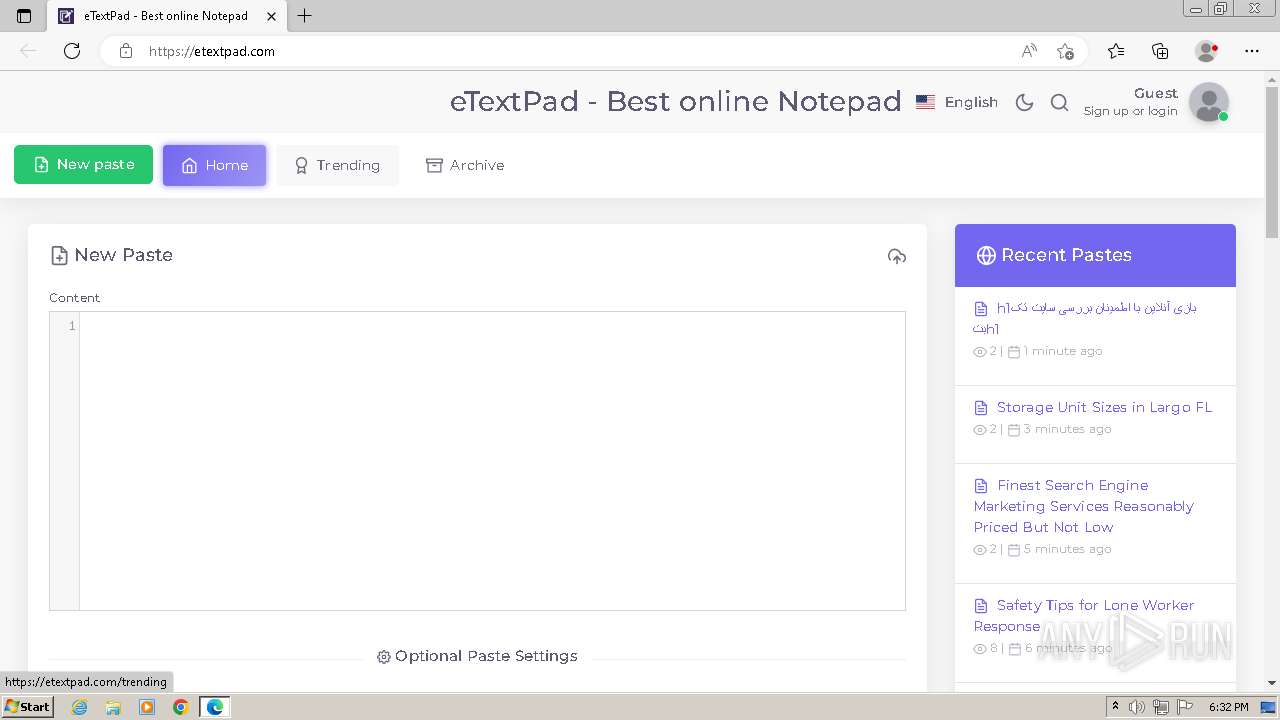Click the New Paste heading document icon
Viewport: 1280px width, 720px height.
[x=59, y=256]
